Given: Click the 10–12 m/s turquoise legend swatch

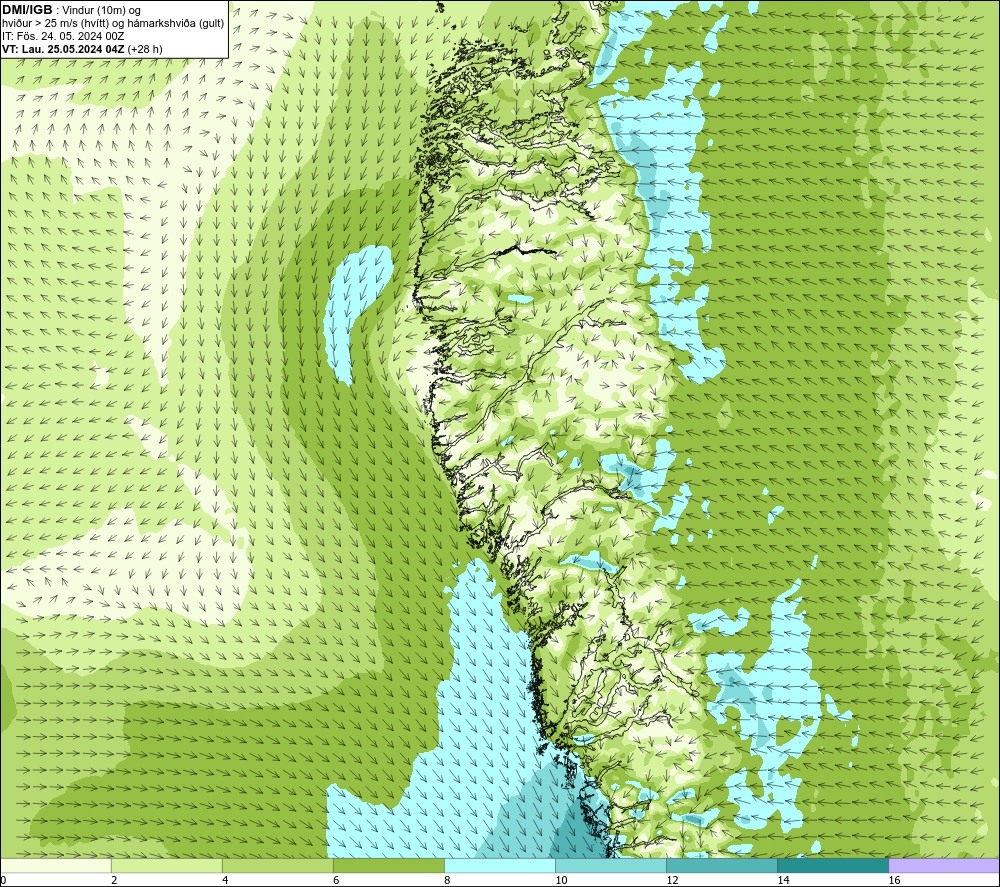Looking at the screenshot, I should pyautogui.click(x=611, y=866).
